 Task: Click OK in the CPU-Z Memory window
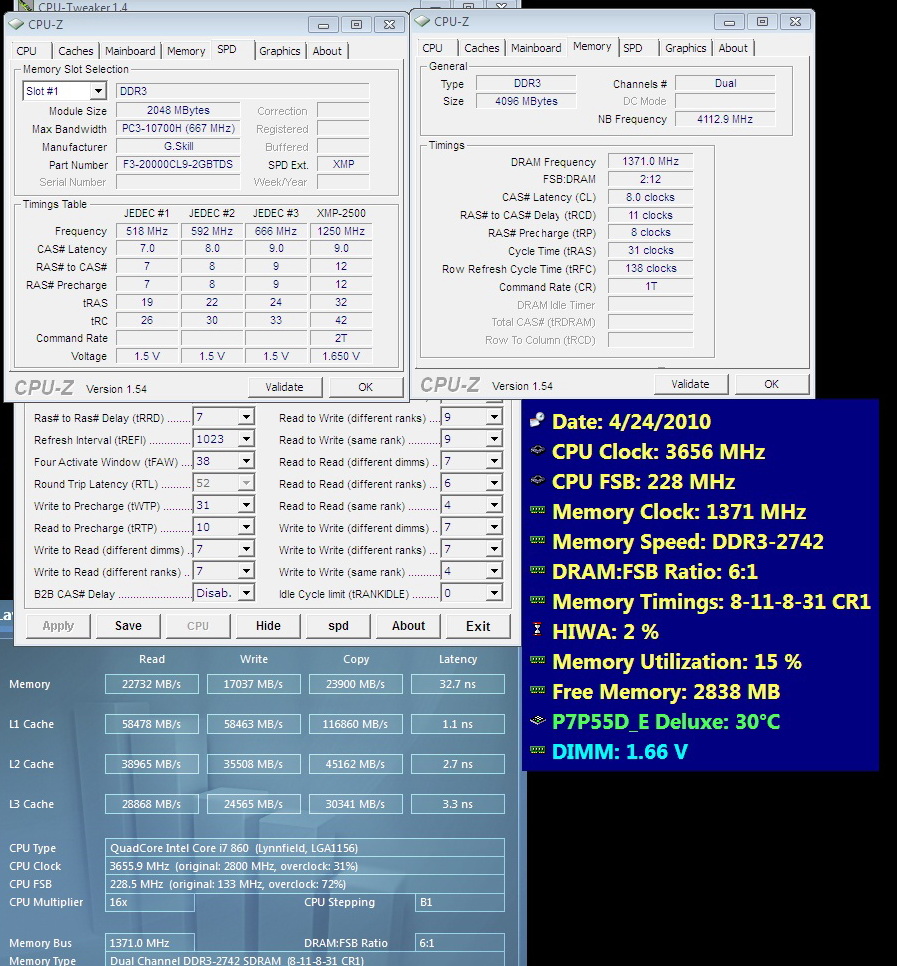tap(771, 384)
